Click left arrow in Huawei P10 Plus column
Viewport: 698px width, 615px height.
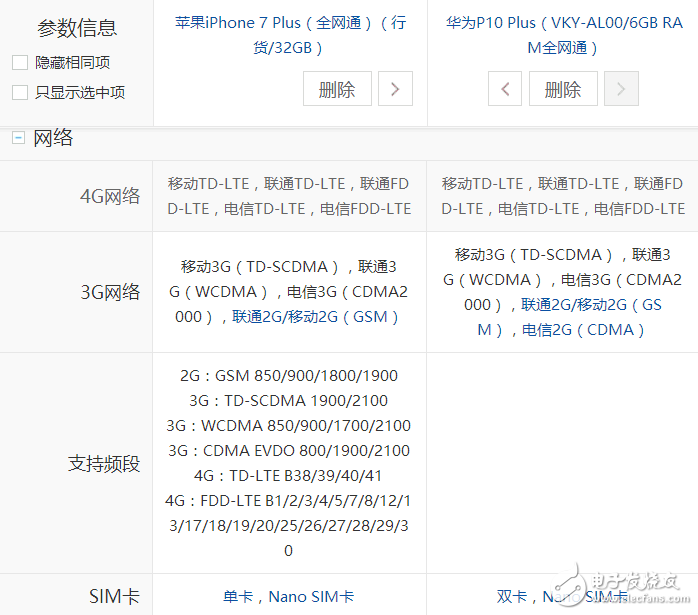(505, 89)
